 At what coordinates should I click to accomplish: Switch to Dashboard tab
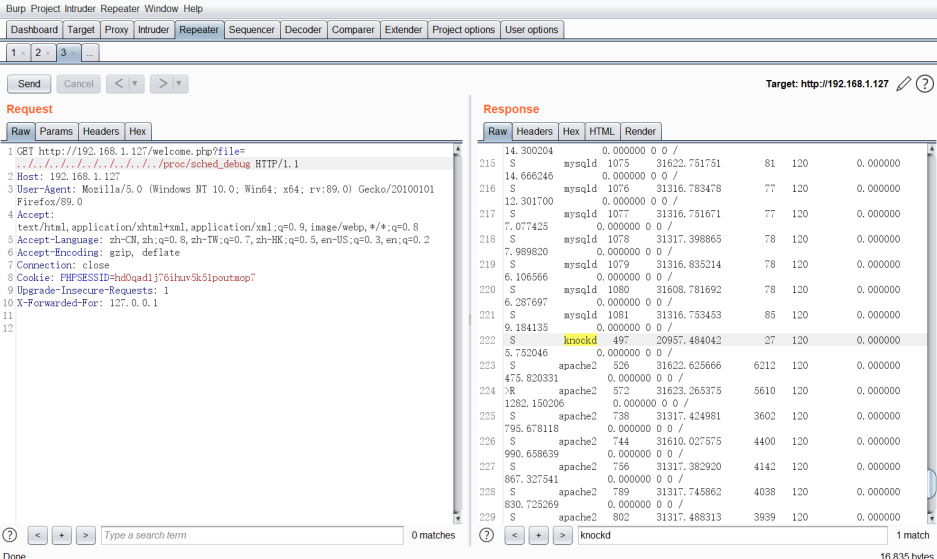(34, 29)
